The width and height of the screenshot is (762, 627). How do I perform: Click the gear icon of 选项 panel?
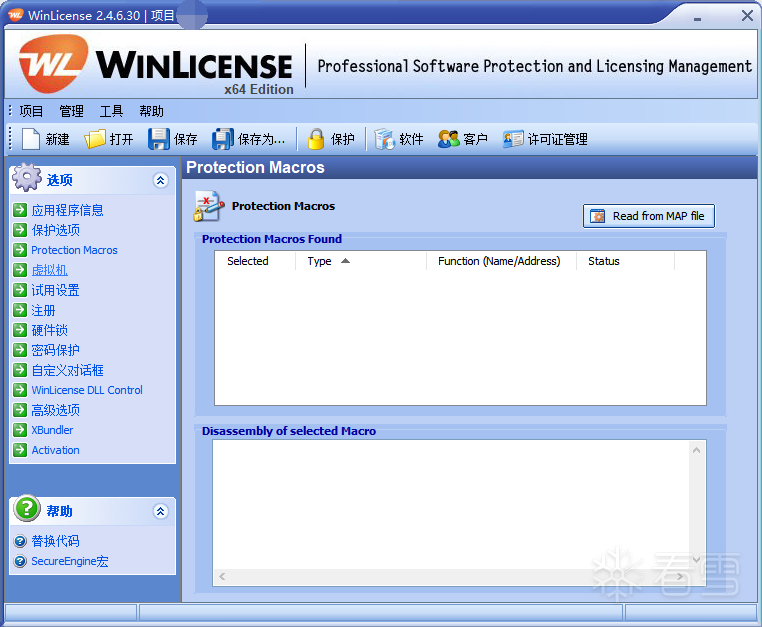click(27, 177)
